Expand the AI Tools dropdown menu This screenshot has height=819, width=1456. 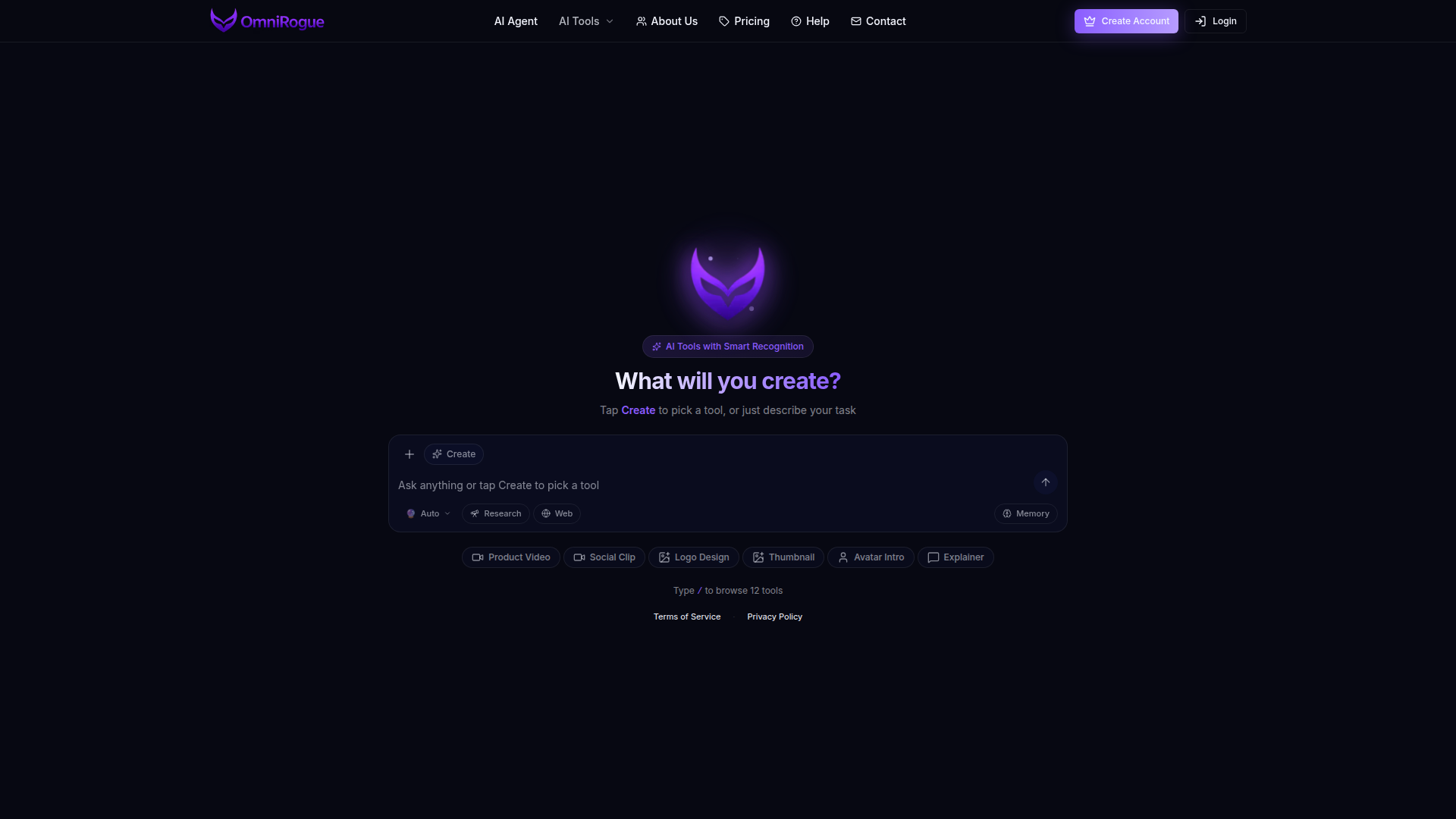(x=586, y=21)
